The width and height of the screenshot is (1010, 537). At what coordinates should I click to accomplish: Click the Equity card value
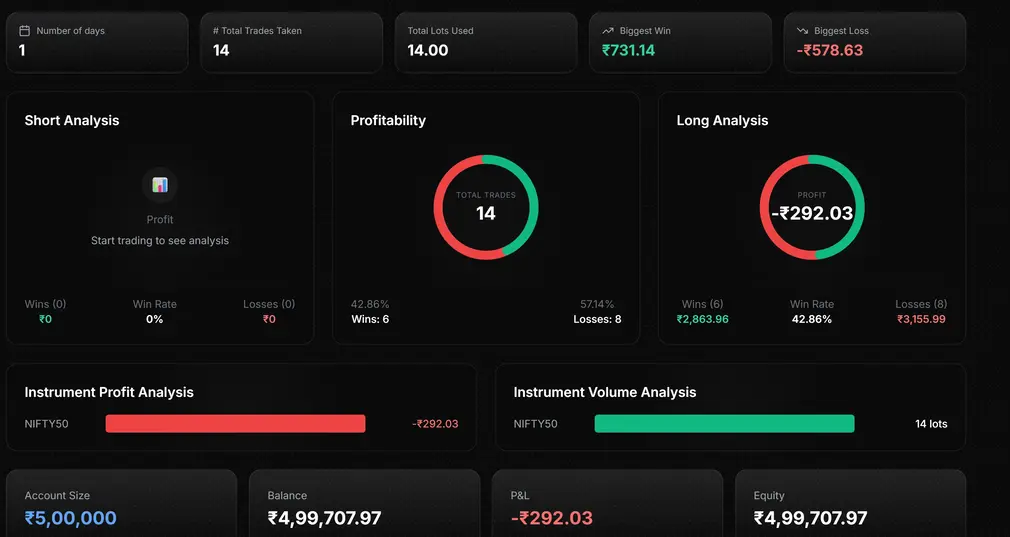810,518
